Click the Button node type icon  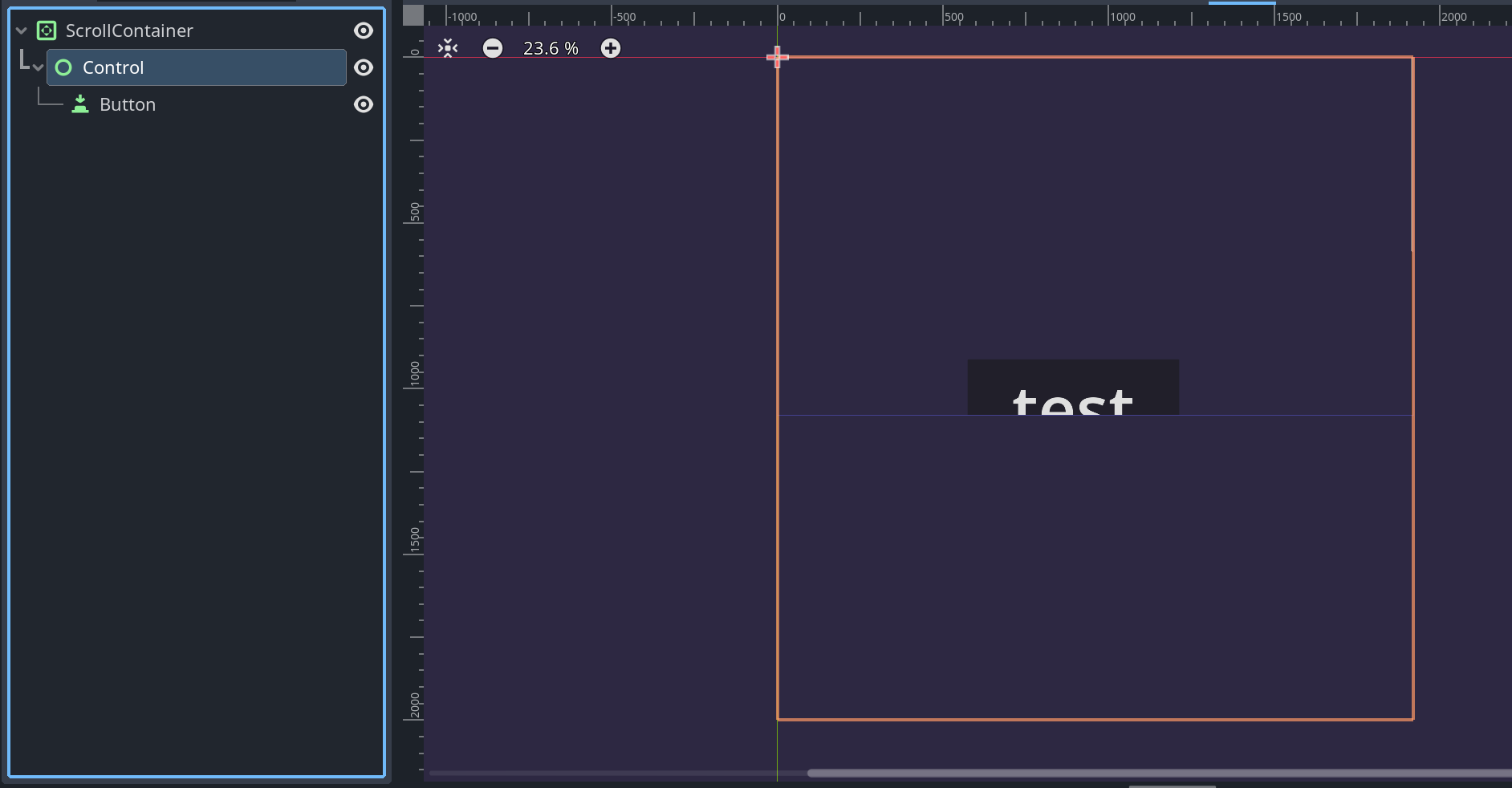(x=80, y=104)
